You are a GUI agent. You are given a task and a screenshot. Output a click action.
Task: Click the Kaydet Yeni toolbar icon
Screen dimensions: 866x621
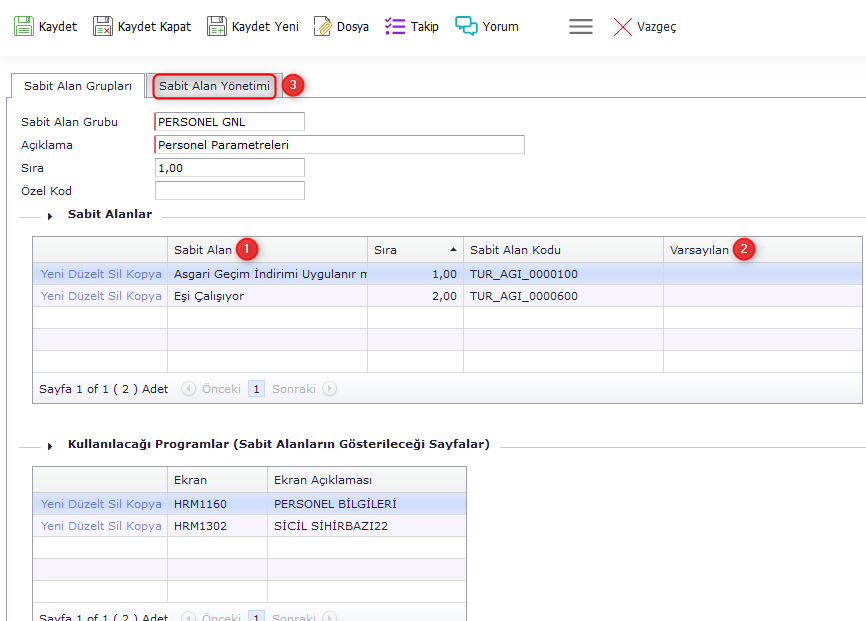(217, 27)
